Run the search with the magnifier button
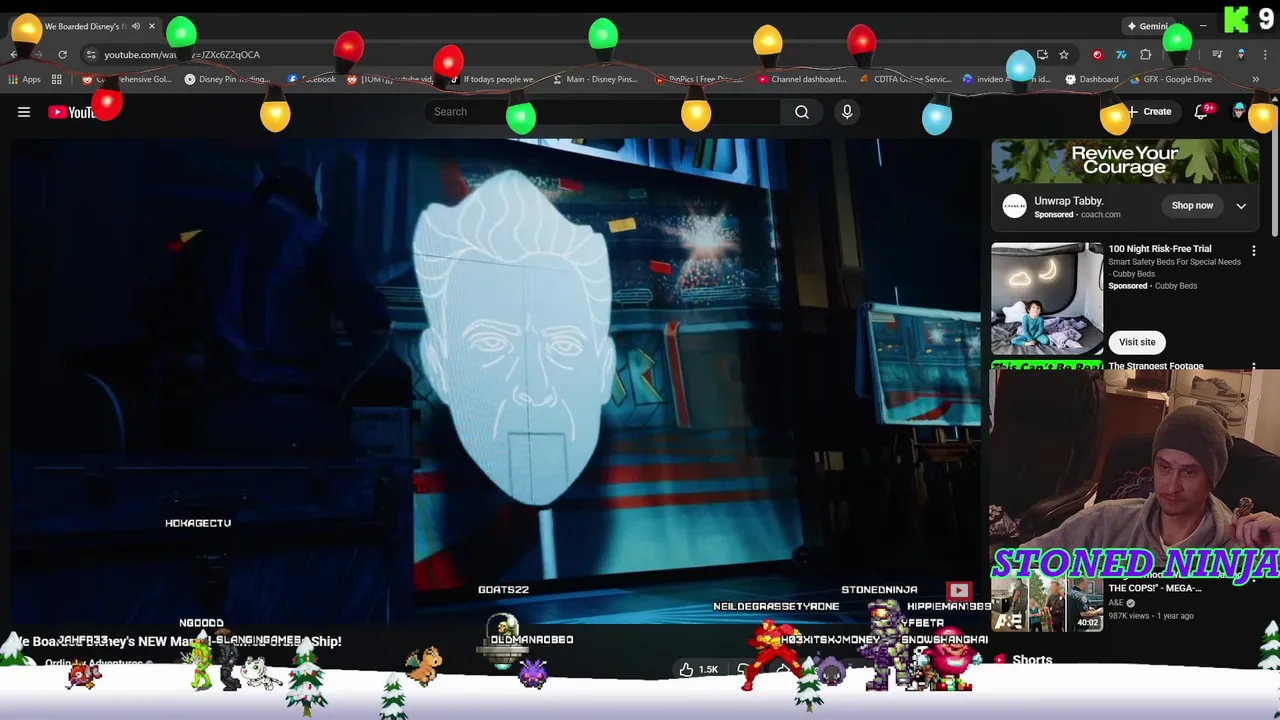Viewport: 1280px width, 720px height. [x=802, y=112]
